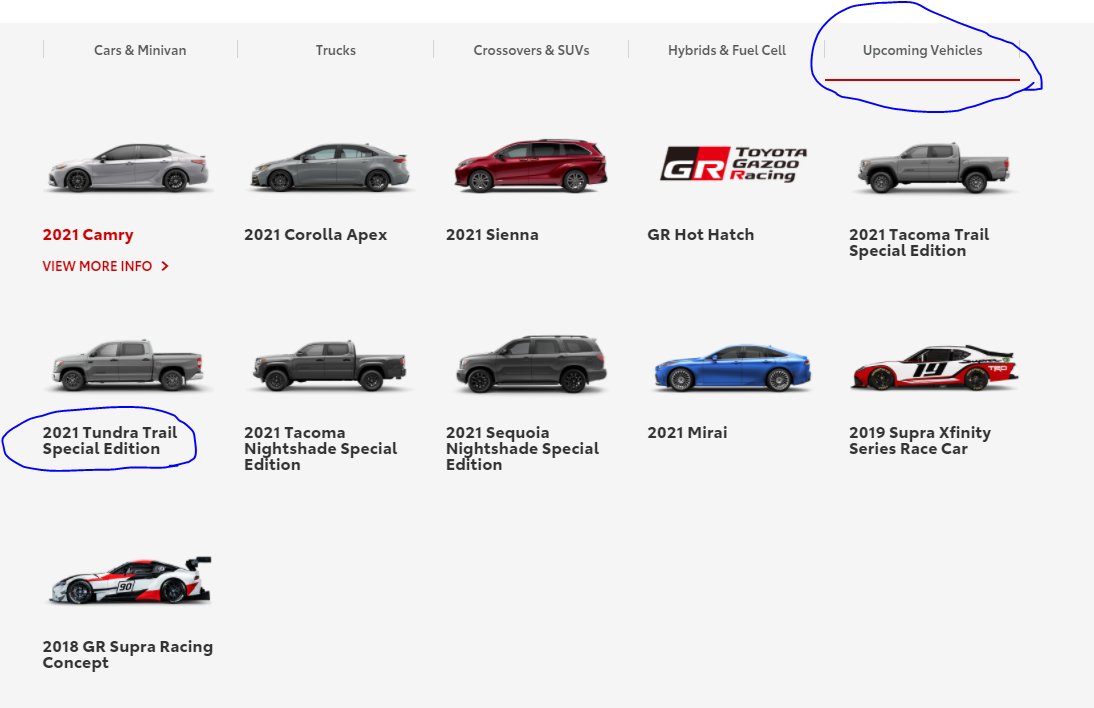Open the 2018 GR Supra Racing Concept link
Viewport: 1094px width, 708px height.
click(128, 655)
